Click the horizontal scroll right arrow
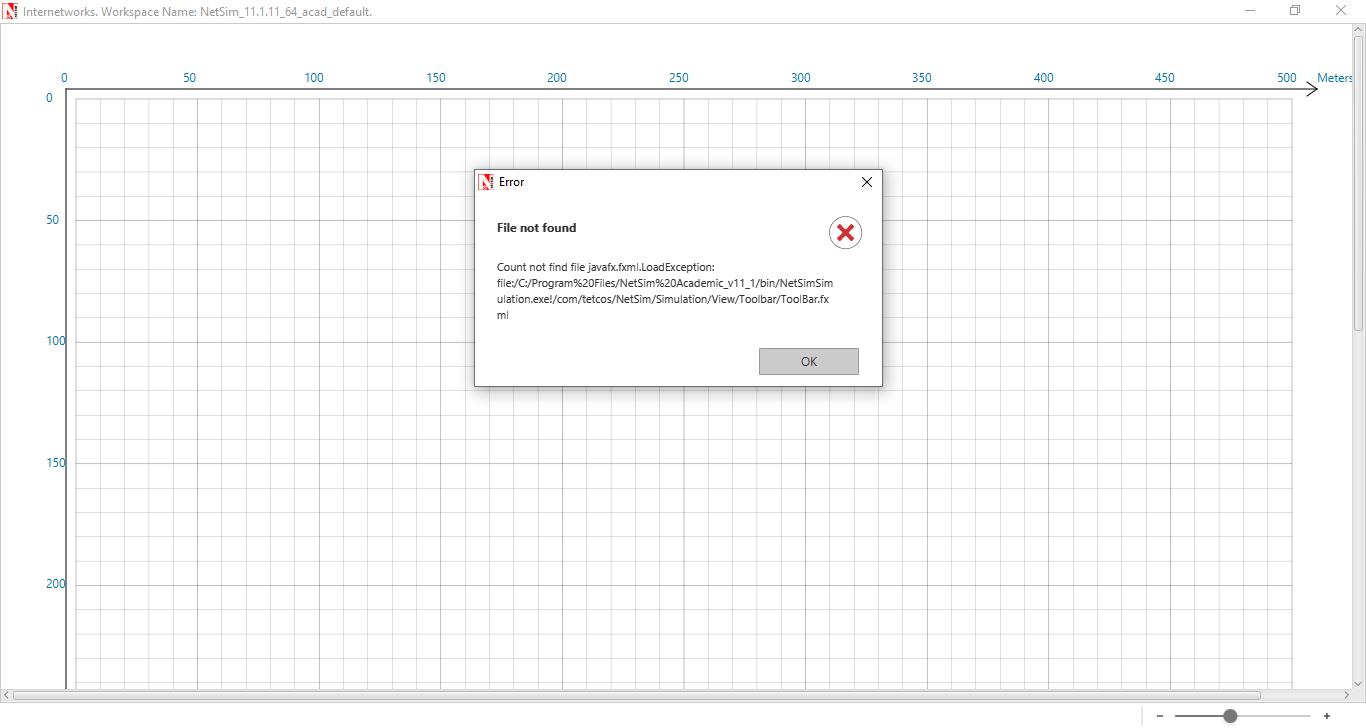This screenshot has height=728, width=1366. 1345,695
